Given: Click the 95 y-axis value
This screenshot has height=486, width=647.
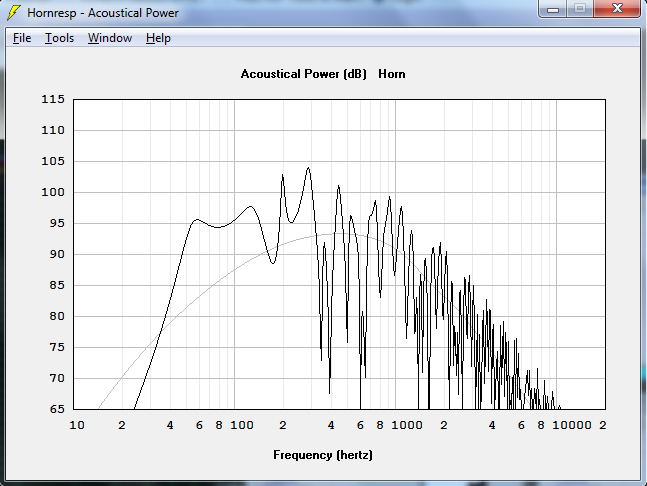Looking at the screenshot, I should pos(57,223).
